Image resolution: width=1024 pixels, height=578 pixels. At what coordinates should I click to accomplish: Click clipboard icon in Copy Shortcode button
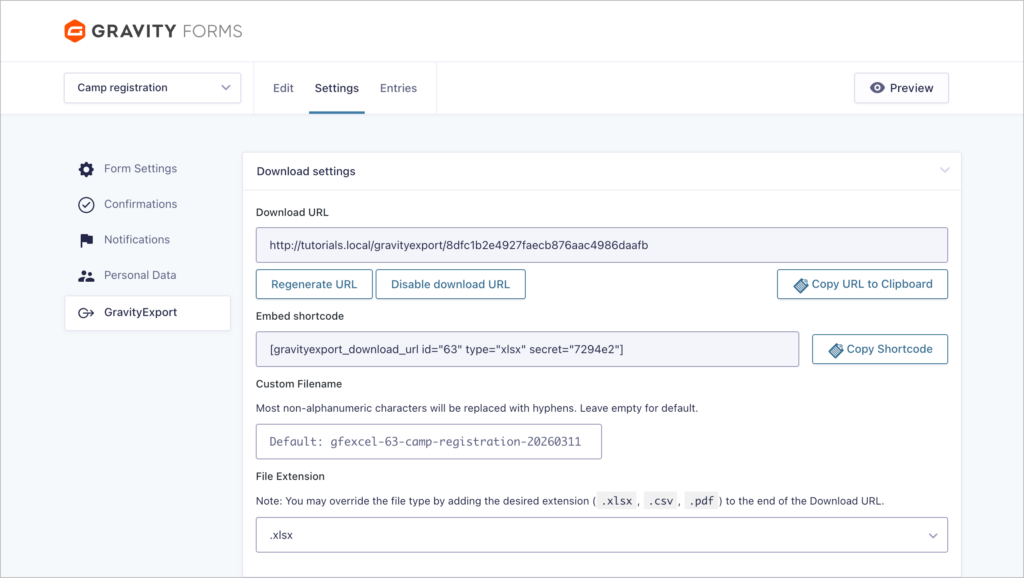coord(836,349)
